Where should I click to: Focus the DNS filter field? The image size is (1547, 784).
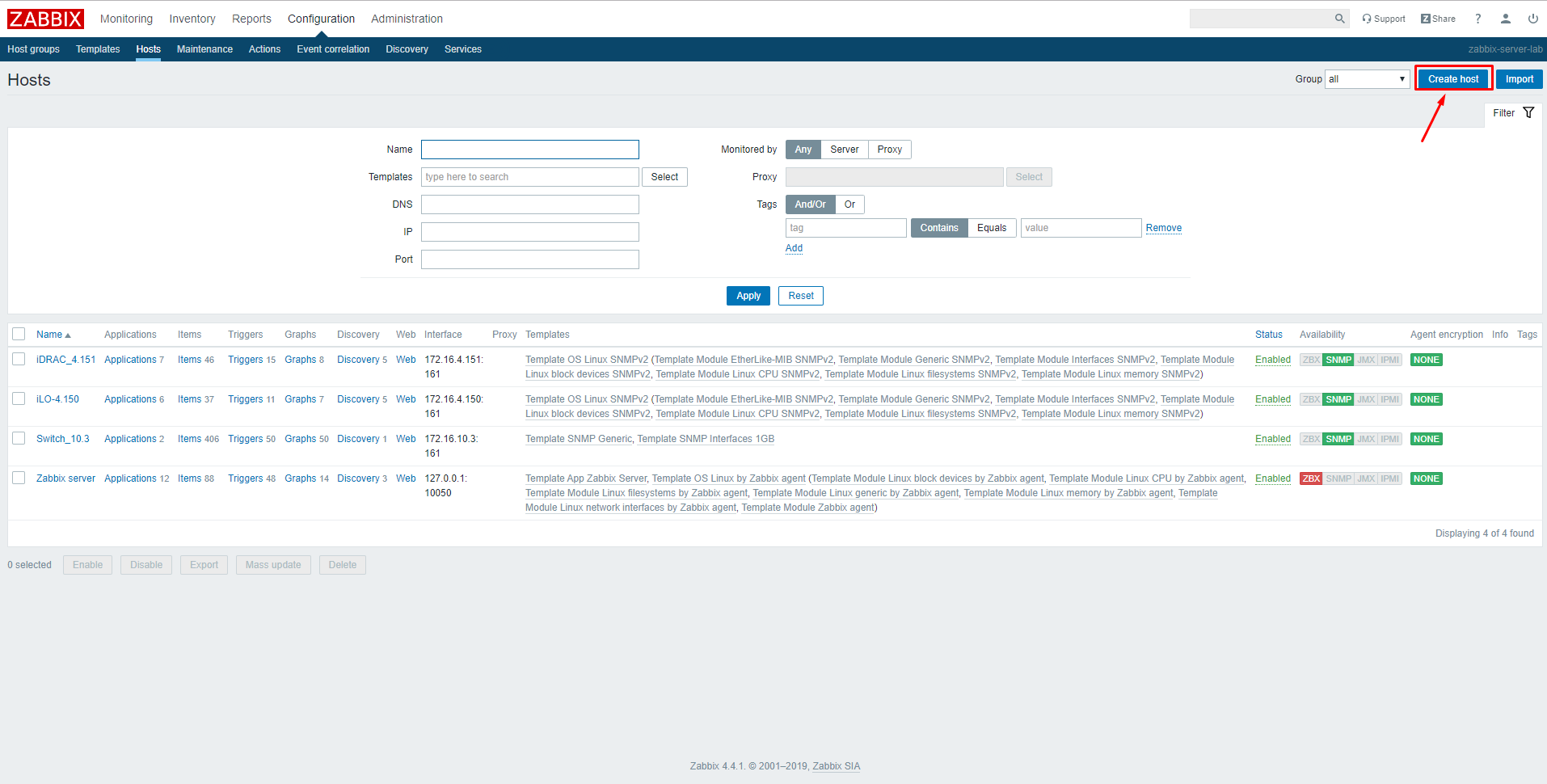[529, 204]
